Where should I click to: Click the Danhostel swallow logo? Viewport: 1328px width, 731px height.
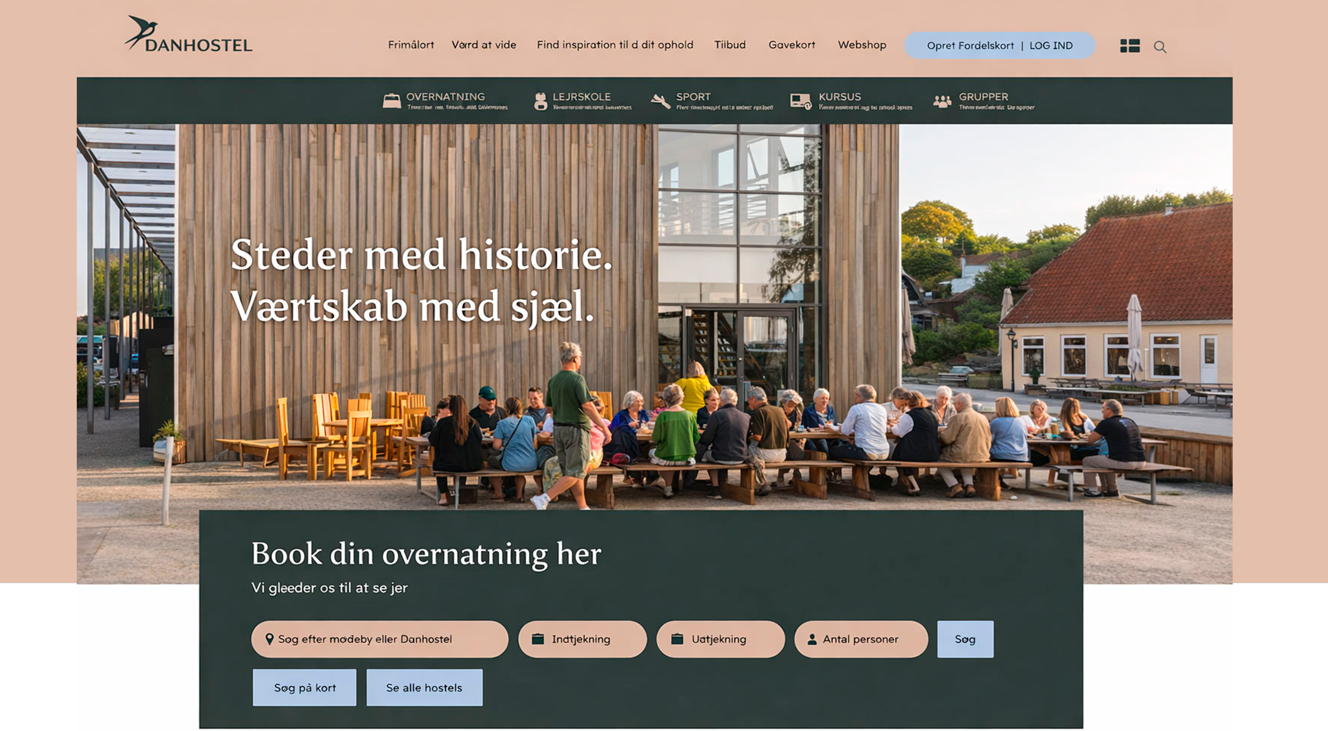pos(188,35)
